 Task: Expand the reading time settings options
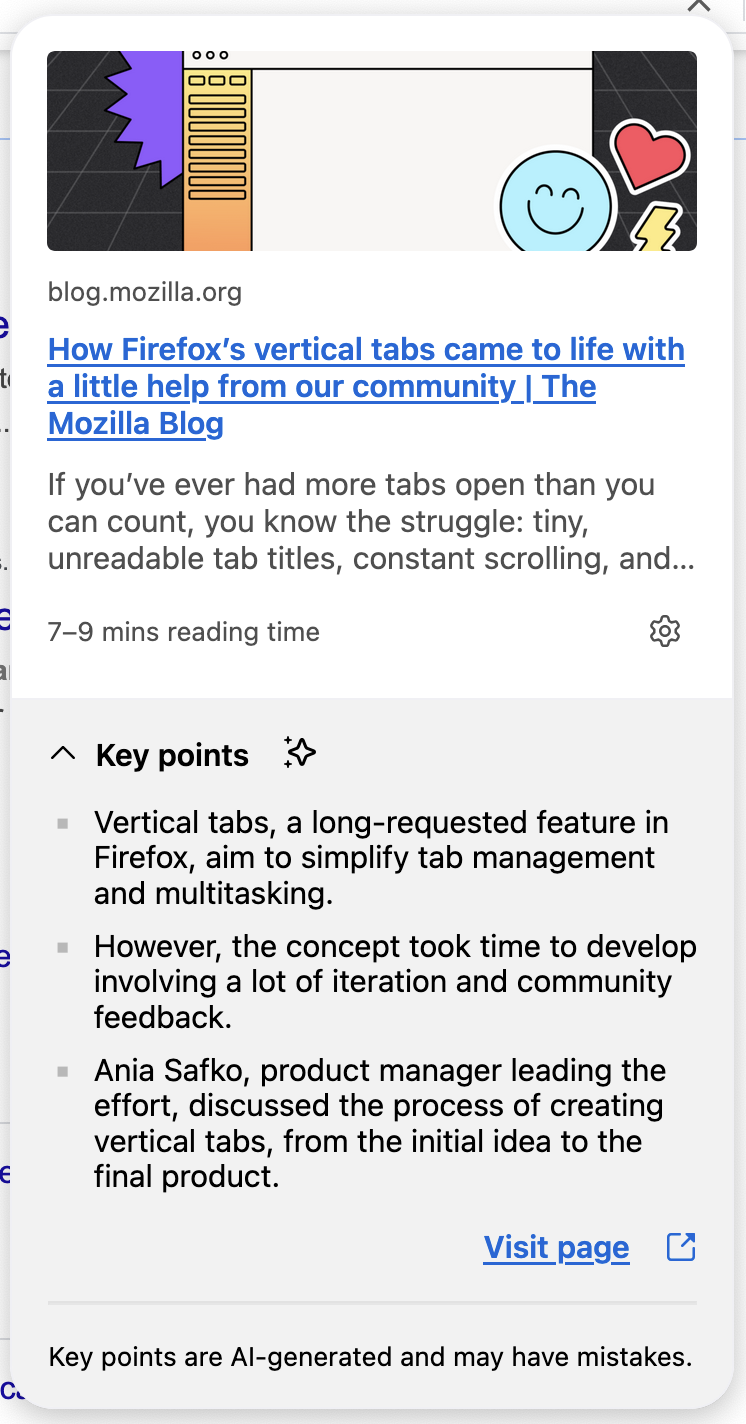point(664,631)
